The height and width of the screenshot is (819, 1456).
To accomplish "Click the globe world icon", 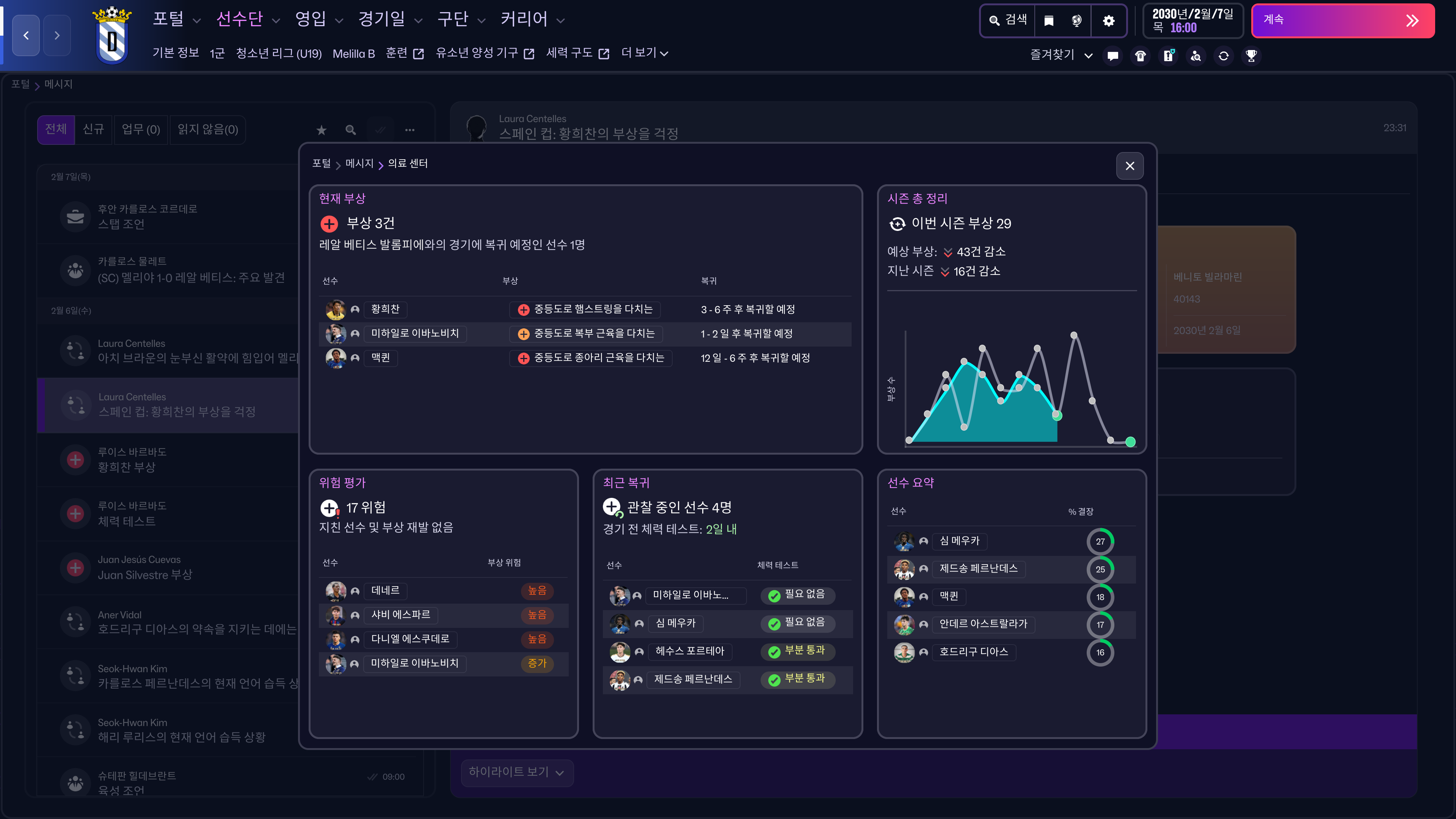I will click(1077, 21).
